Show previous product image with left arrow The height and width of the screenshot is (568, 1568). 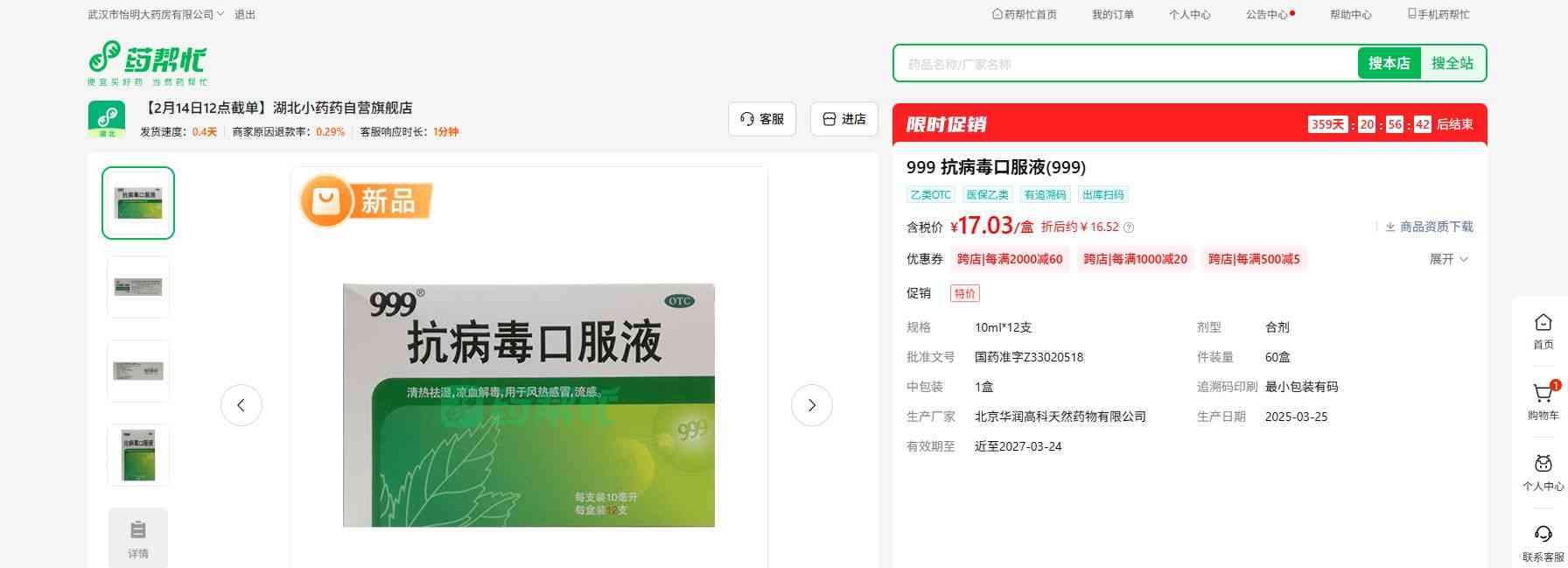coord(241,405)
